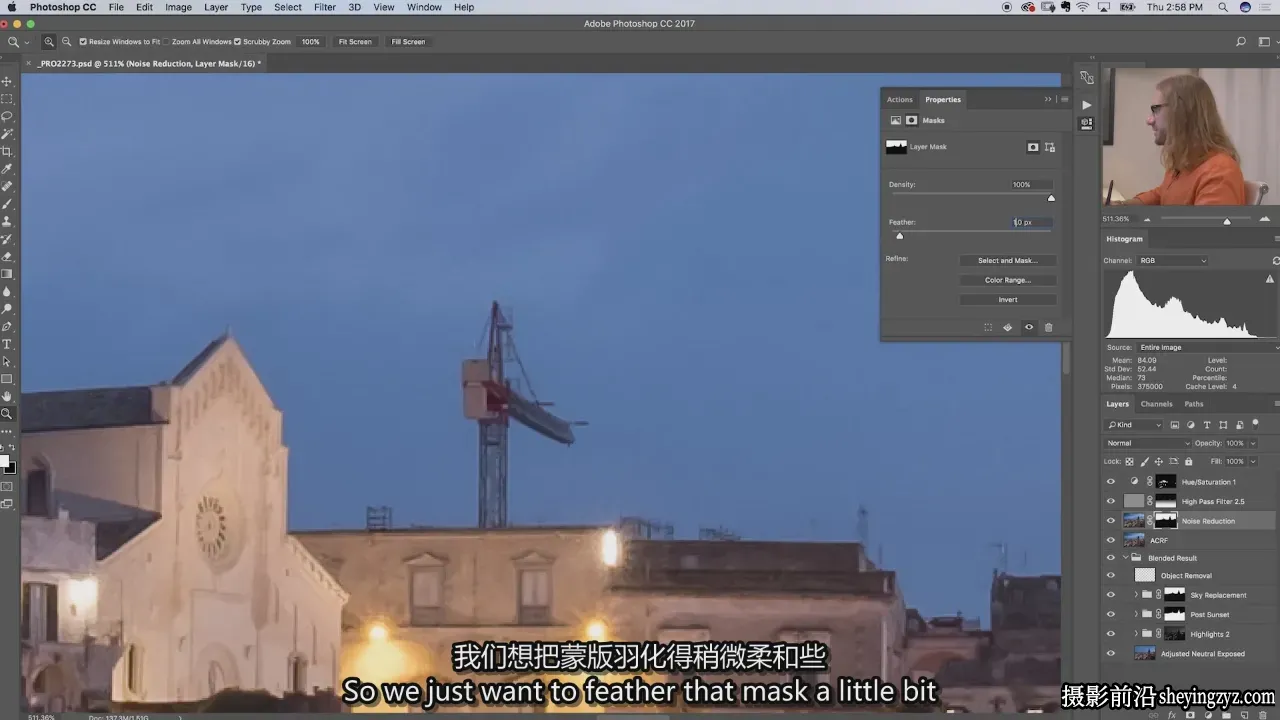Select the Hand tool
Viewport: 1280px width, 720px height.
[7, 396]
